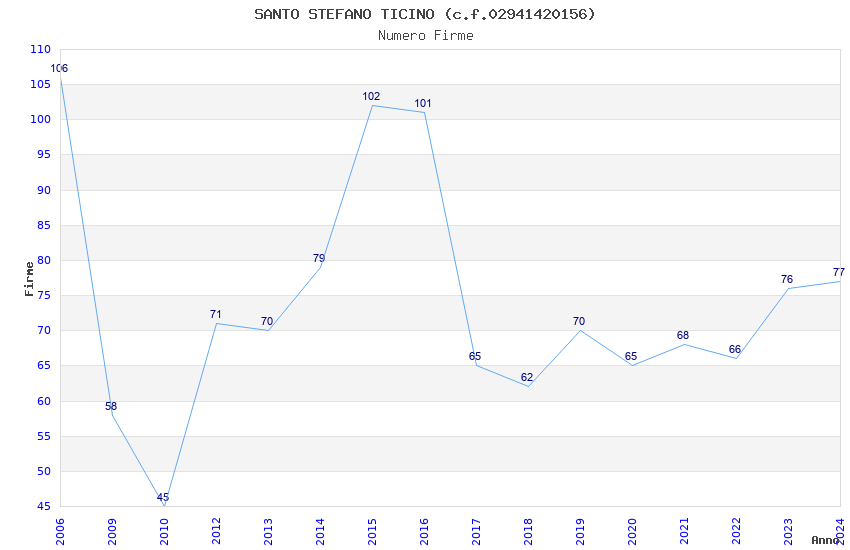Click the subtitle Numero Firme
The width and height of the screenshot is (850, 550).
[426, 35]
